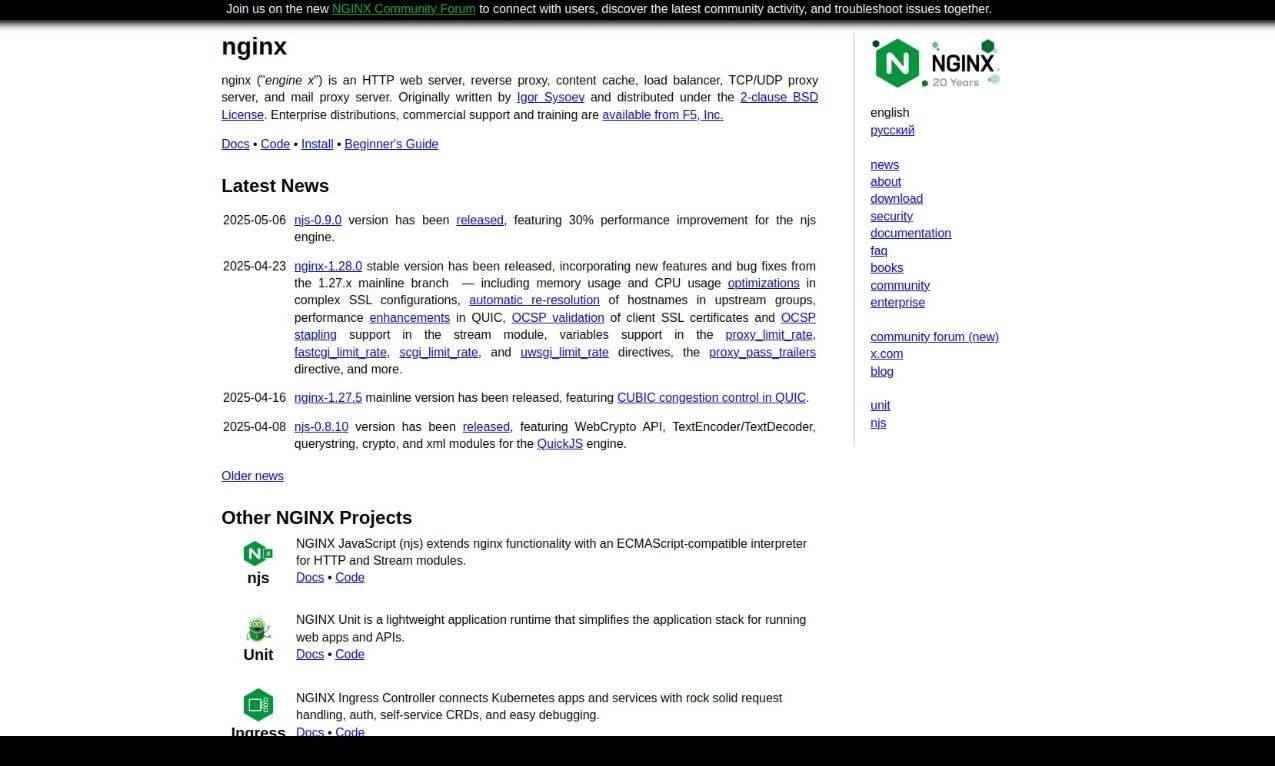Open Igor Sysoev's link

(x=551, y=97)
